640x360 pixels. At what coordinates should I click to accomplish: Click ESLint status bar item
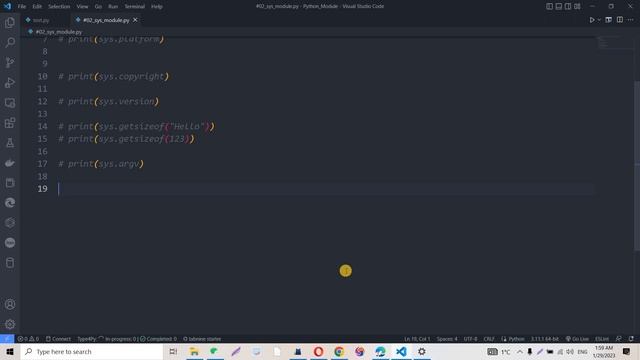click(602, 339)
